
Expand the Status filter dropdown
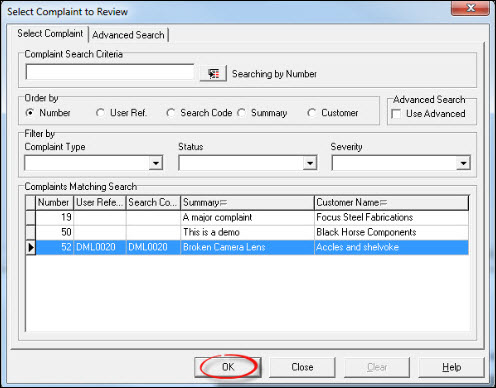pyautogui.click(x=310, y=163)
